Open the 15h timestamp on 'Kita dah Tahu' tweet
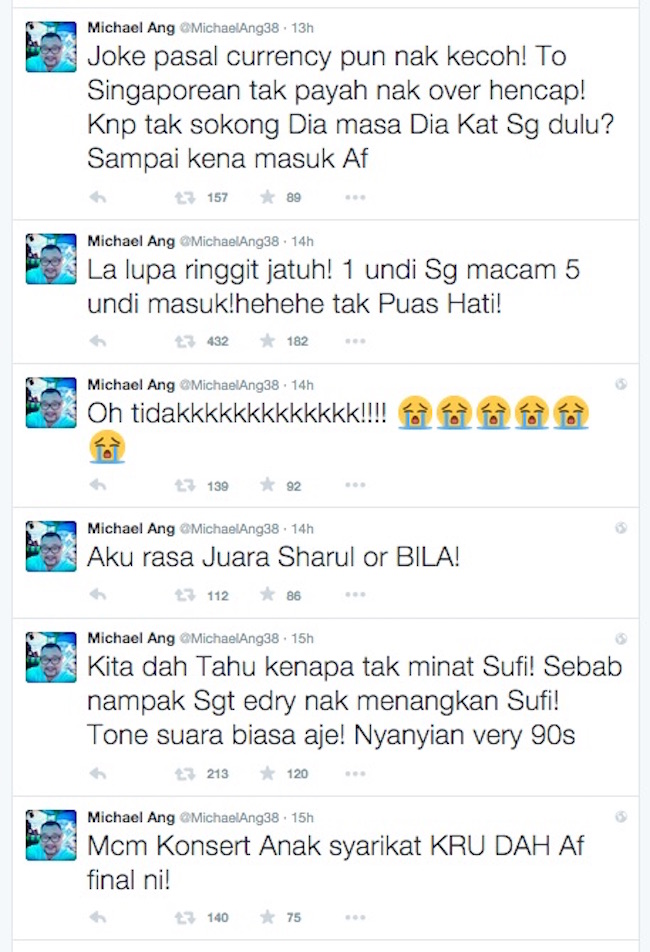The height and width of the screenshot is (952, 650). 302,638
